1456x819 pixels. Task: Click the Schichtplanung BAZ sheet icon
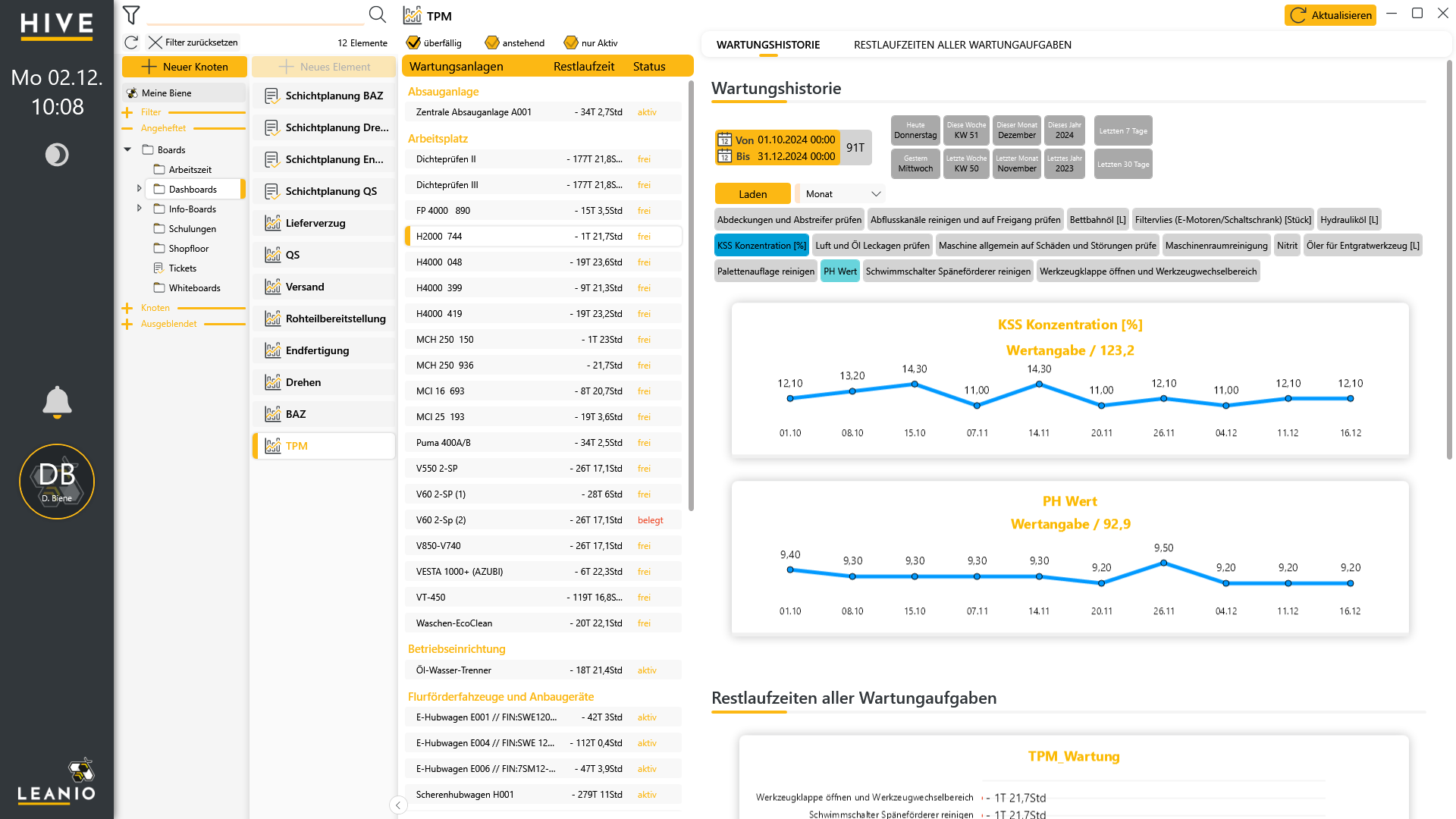point(271,96)
